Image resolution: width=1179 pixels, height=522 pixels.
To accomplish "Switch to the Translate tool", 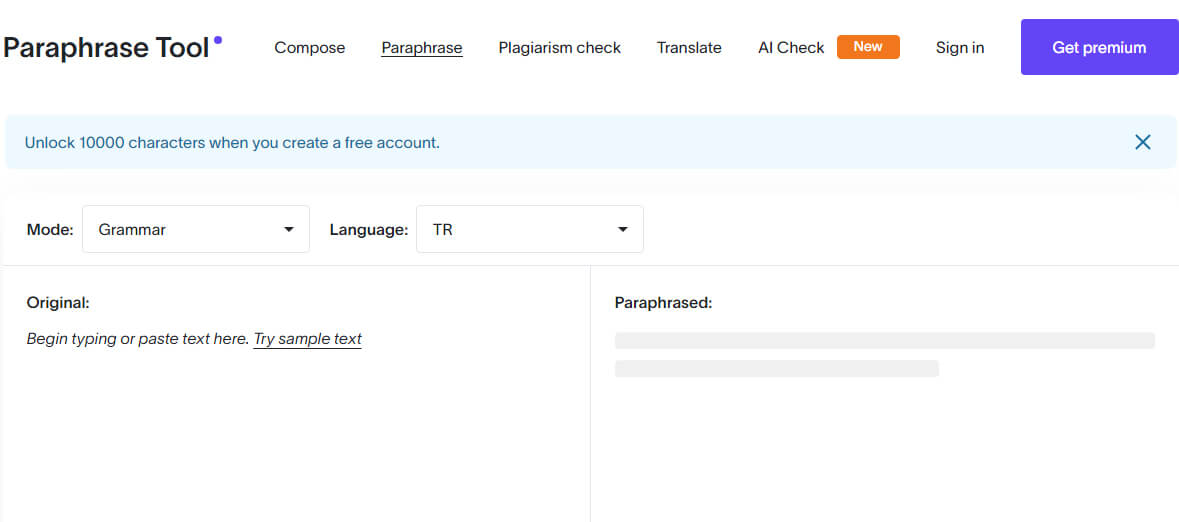I will coord(689,48).
